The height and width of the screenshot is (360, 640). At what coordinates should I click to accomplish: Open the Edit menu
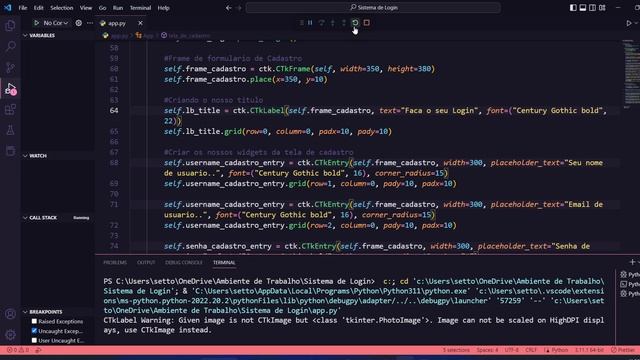(x=38, y=8)
